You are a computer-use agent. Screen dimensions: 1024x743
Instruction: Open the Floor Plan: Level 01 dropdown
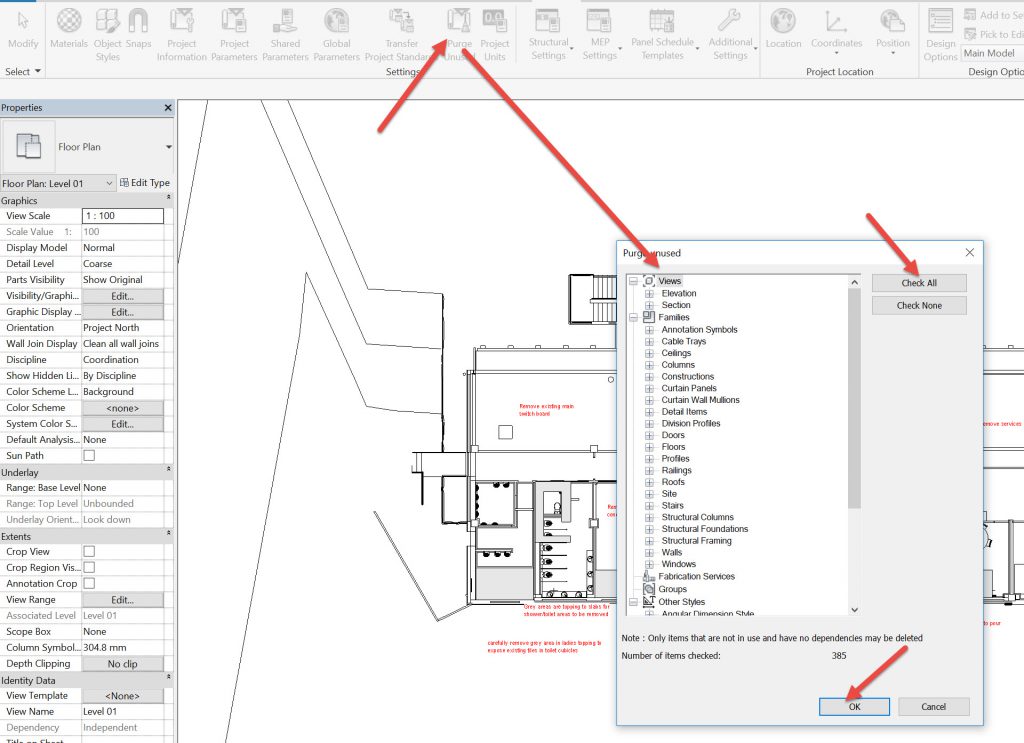(x=58, y=183)
